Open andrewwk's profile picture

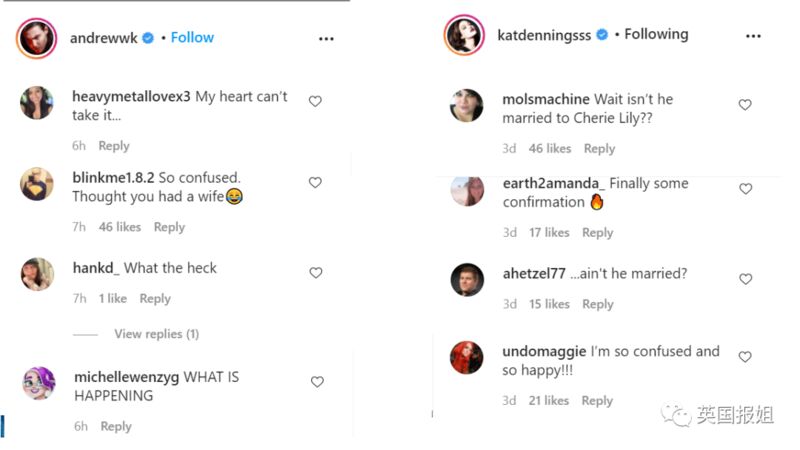[x=37, y=38]
